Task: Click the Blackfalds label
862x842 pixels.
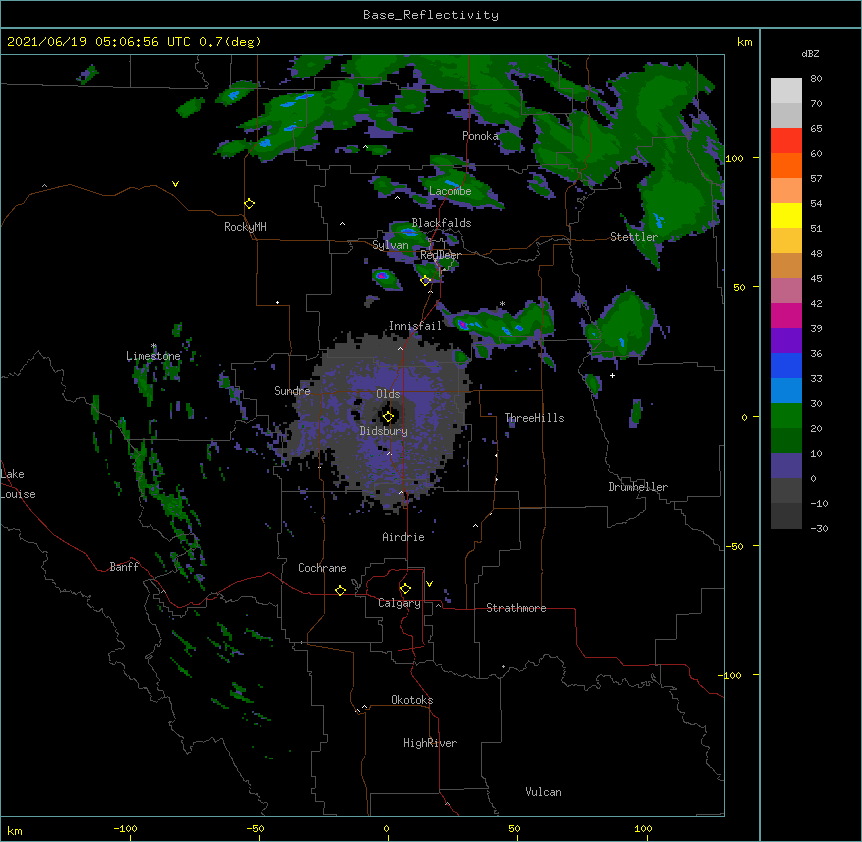Action: pos(441,223)
